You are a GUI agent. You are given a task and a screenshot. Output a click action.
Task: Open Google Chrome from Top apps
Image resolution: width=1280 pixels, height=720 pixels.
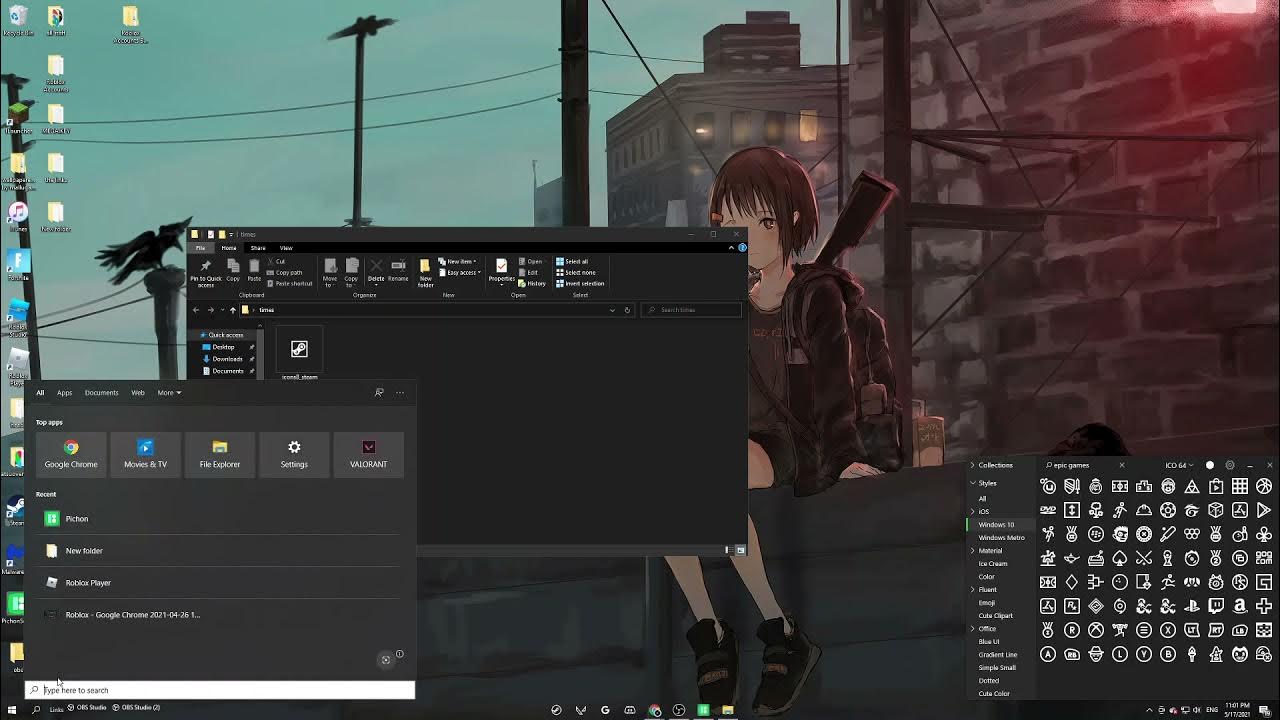pyautogui.click(x=71, y=454)
